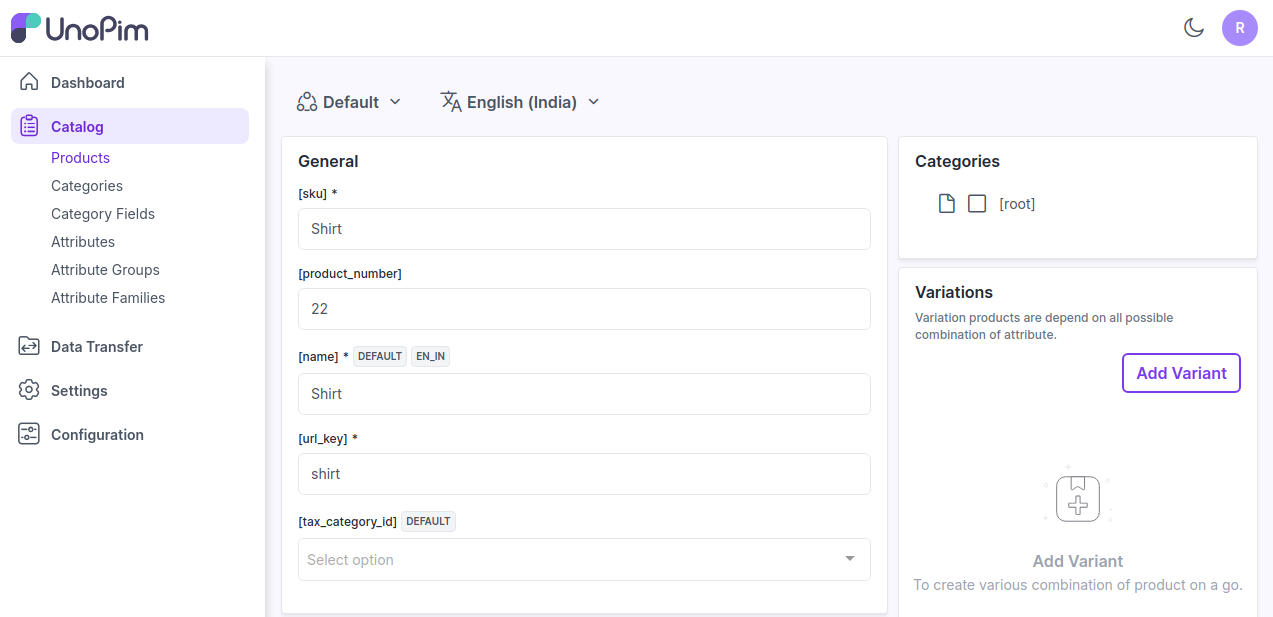Expand the tax_category_id select option

(584, 560)
